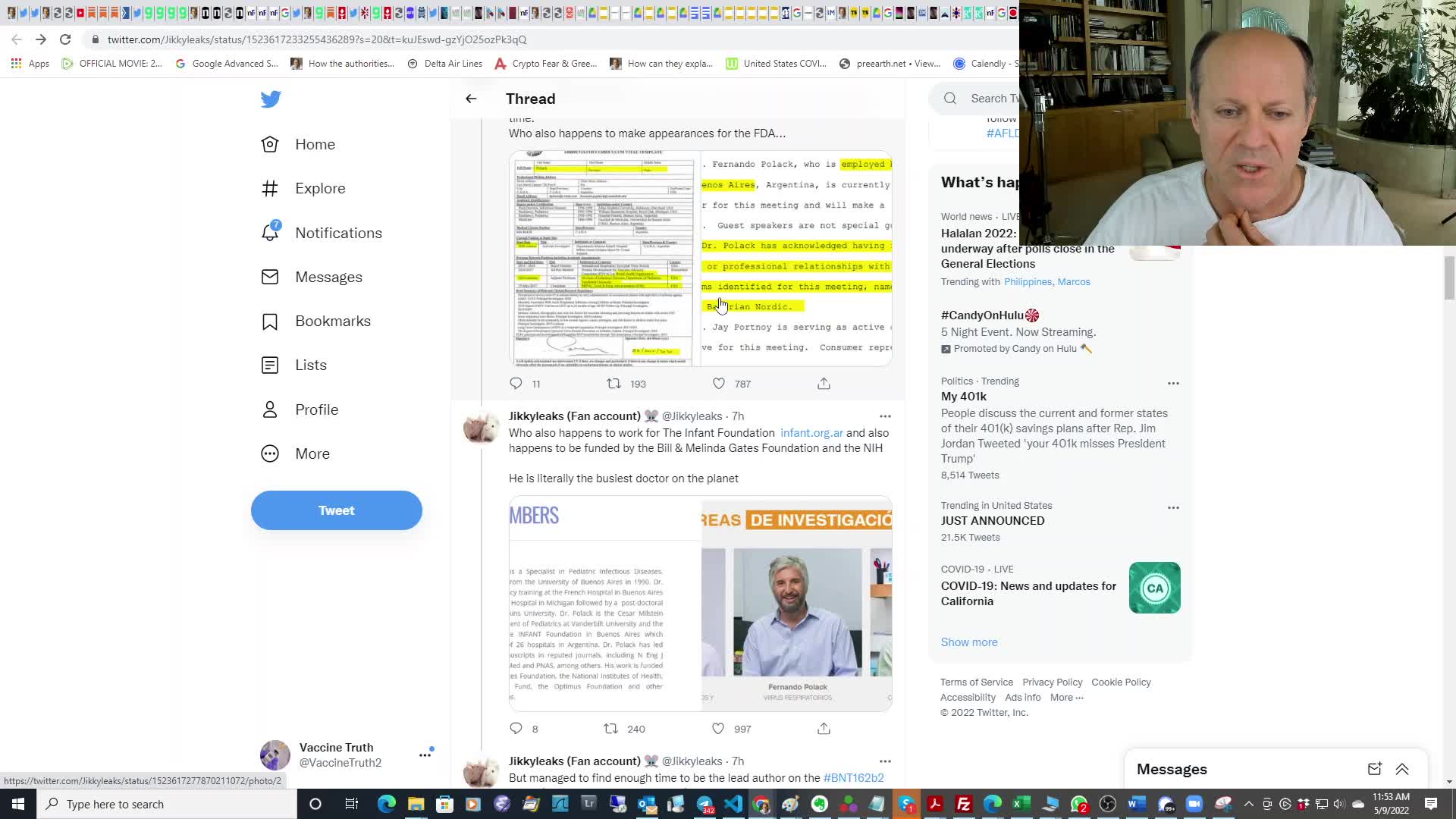Click the page vertical scrollbar thumb

tap(1449, 278)
